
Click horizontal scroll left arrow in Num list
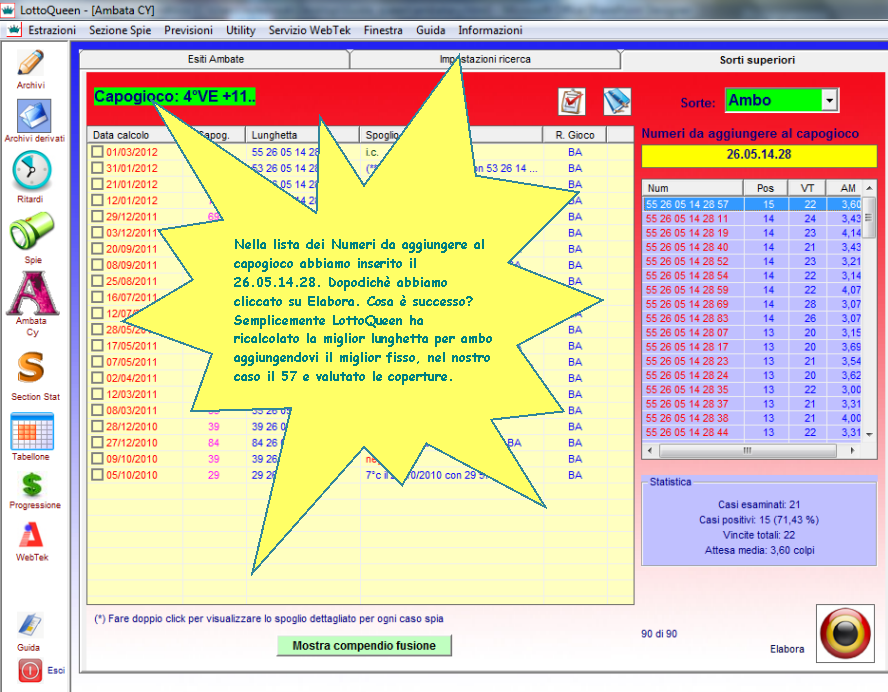click(650, 451)
